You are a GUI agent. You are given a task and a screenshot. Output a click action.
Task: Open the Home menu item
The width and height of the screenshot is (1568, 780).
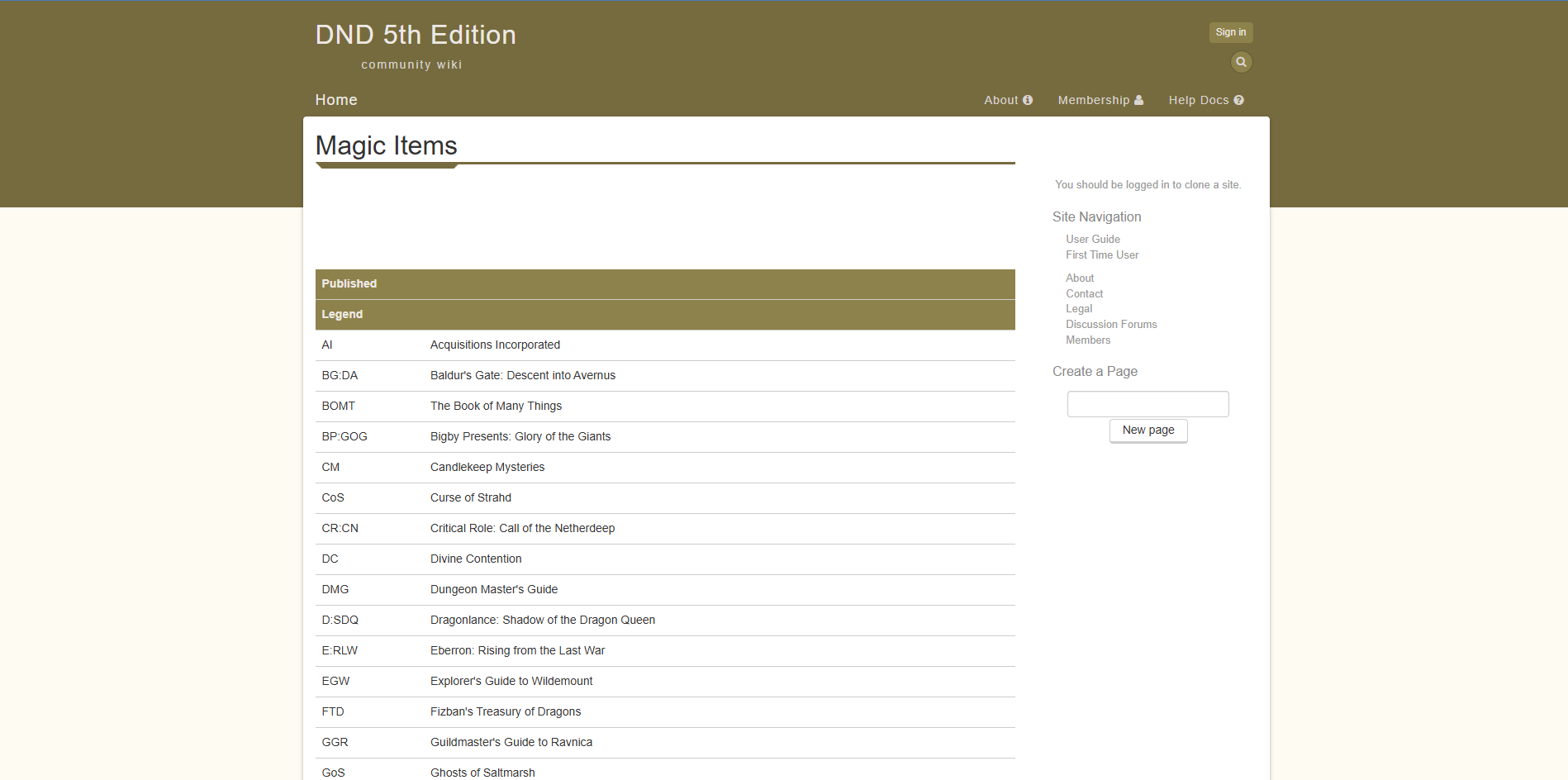336,100
